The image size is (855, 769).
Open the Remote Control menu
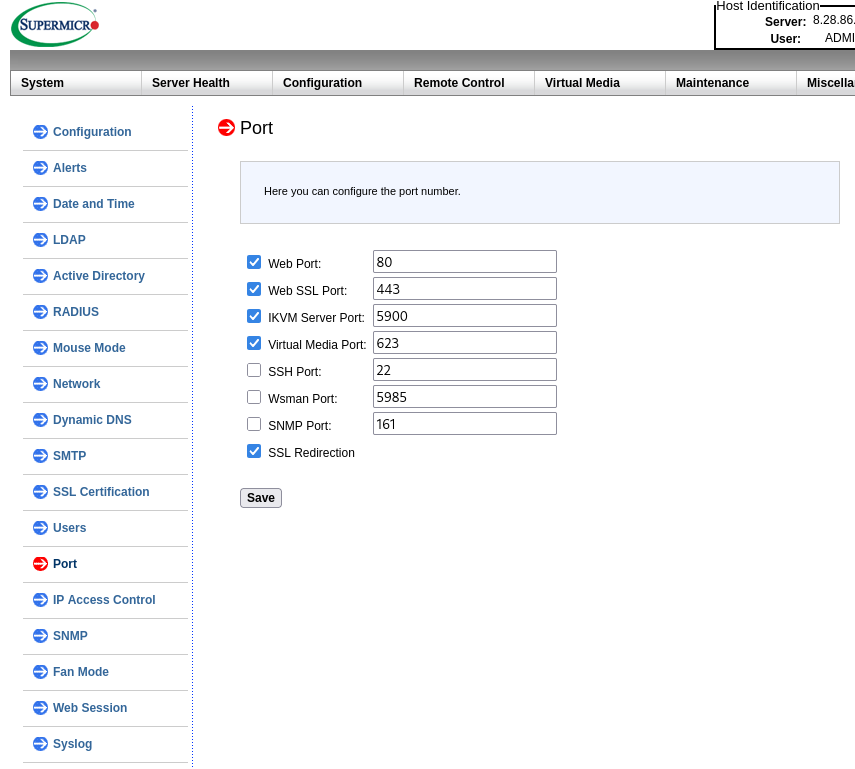[459, 83]
